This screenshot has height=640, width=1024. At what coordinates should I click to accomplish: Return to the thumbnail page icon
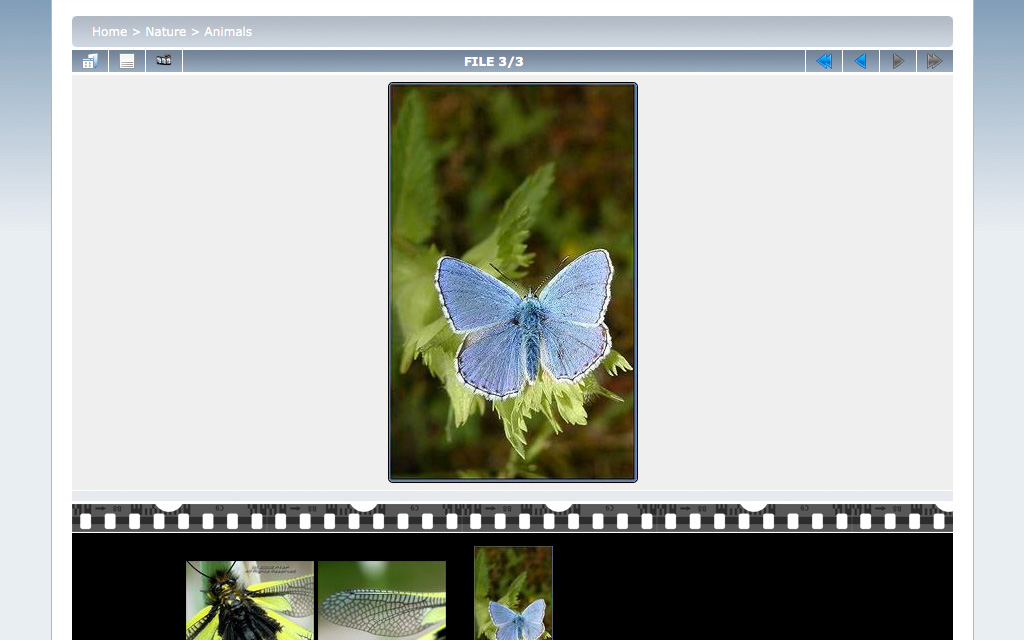point(90,61)
